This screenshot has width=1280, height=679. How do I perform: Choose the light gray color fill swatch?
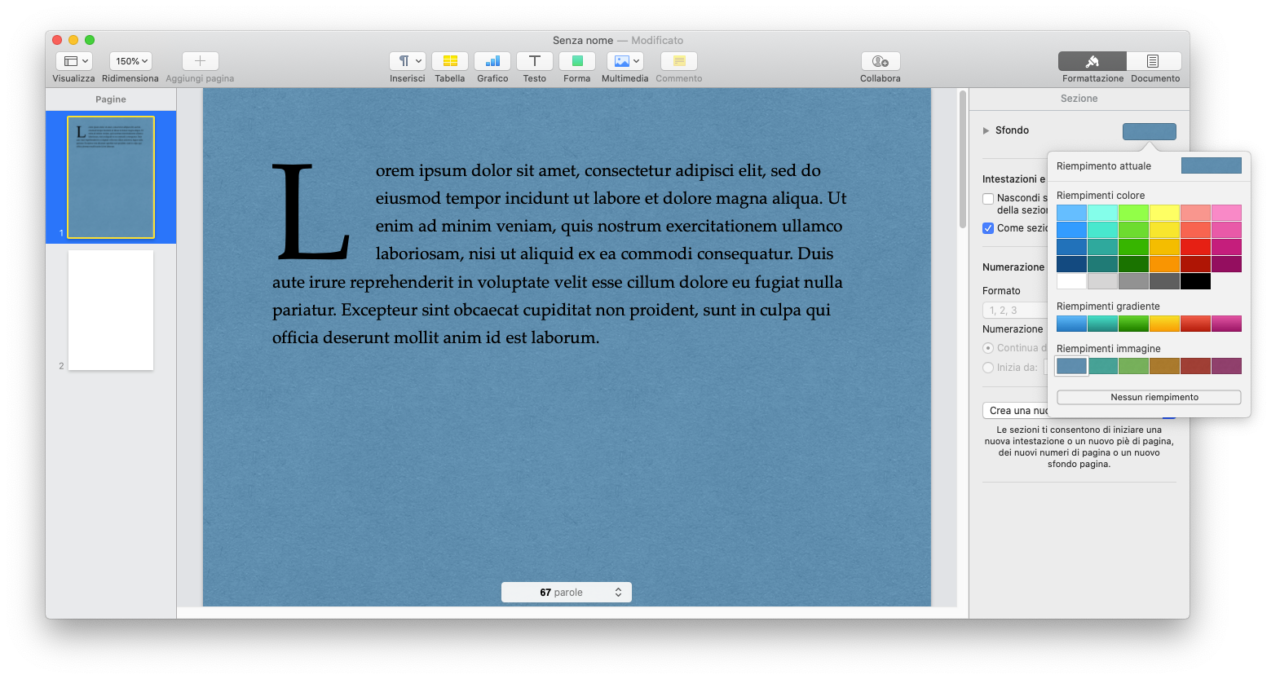point(1103,281)
